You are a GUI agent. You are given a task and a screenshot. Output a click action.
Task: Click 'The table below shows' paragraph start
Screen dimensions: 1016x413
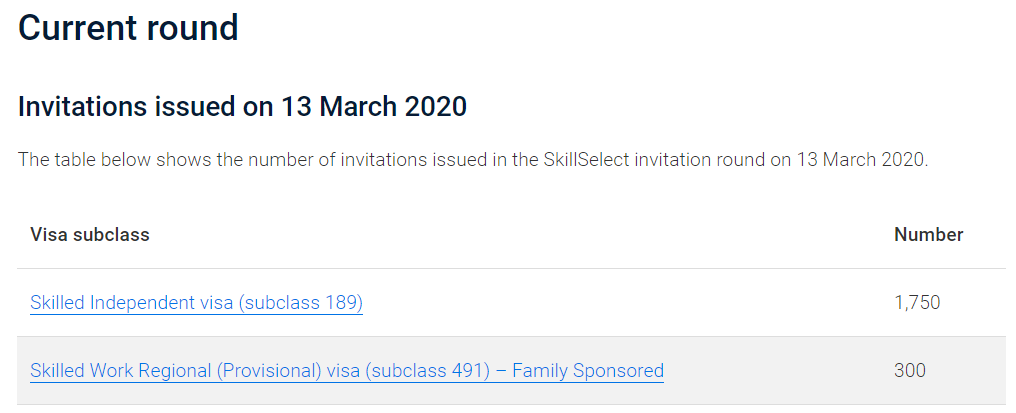[115, 160]
